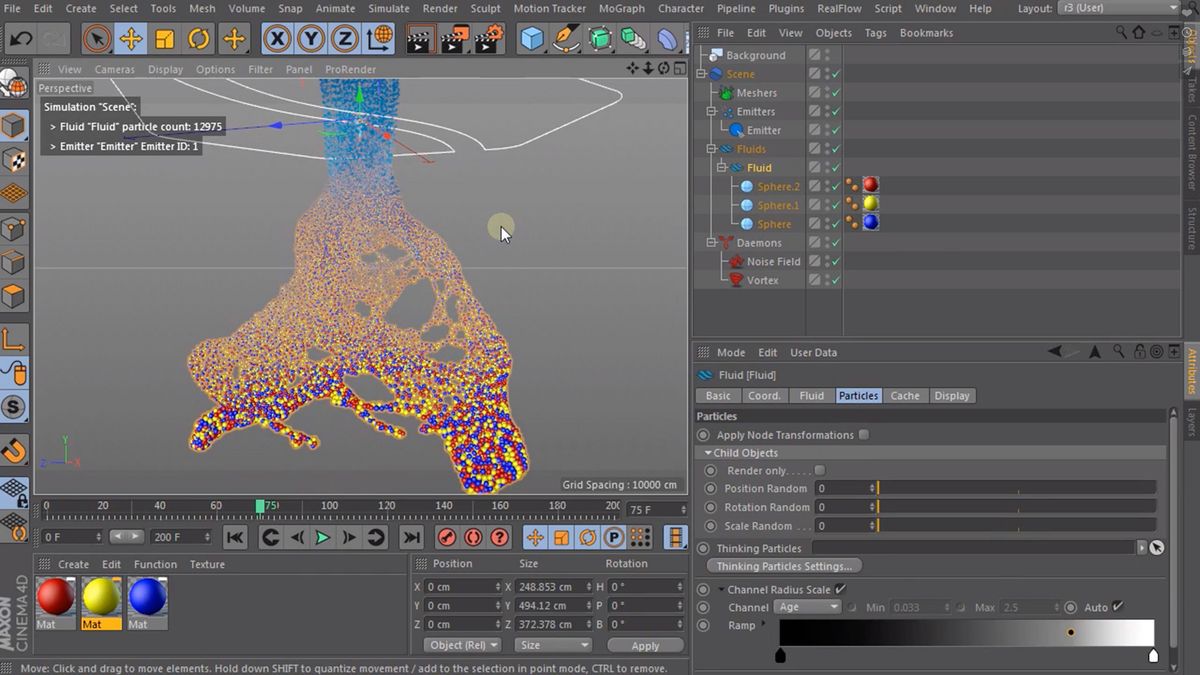Expand the Child Objects section
Viewport: 1200px width, 675px height.
click(708, 452)
